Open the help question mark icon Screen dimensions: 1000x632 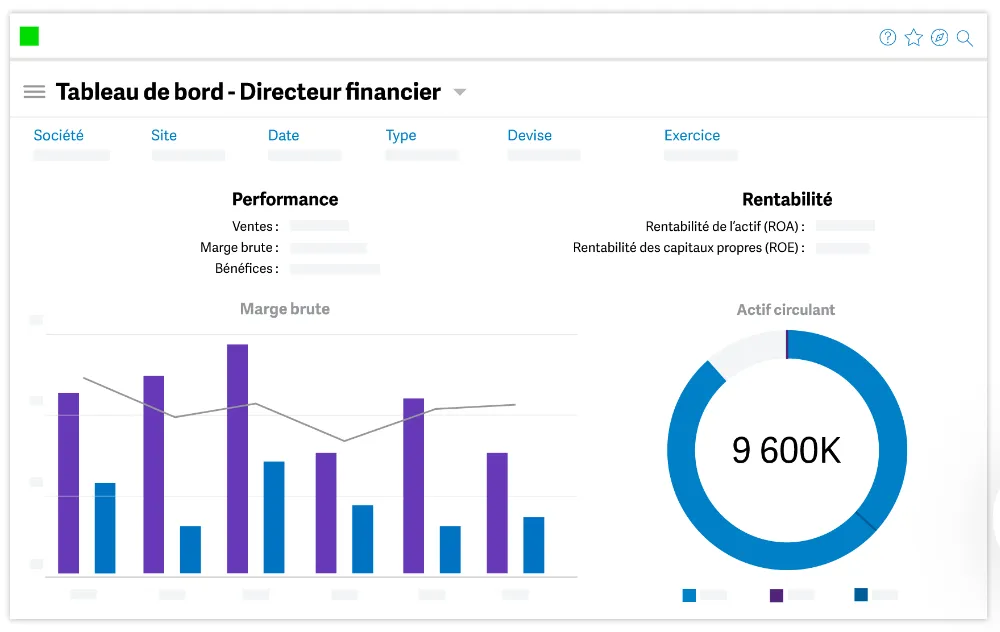pyautogui.click(x=887, y=38)
